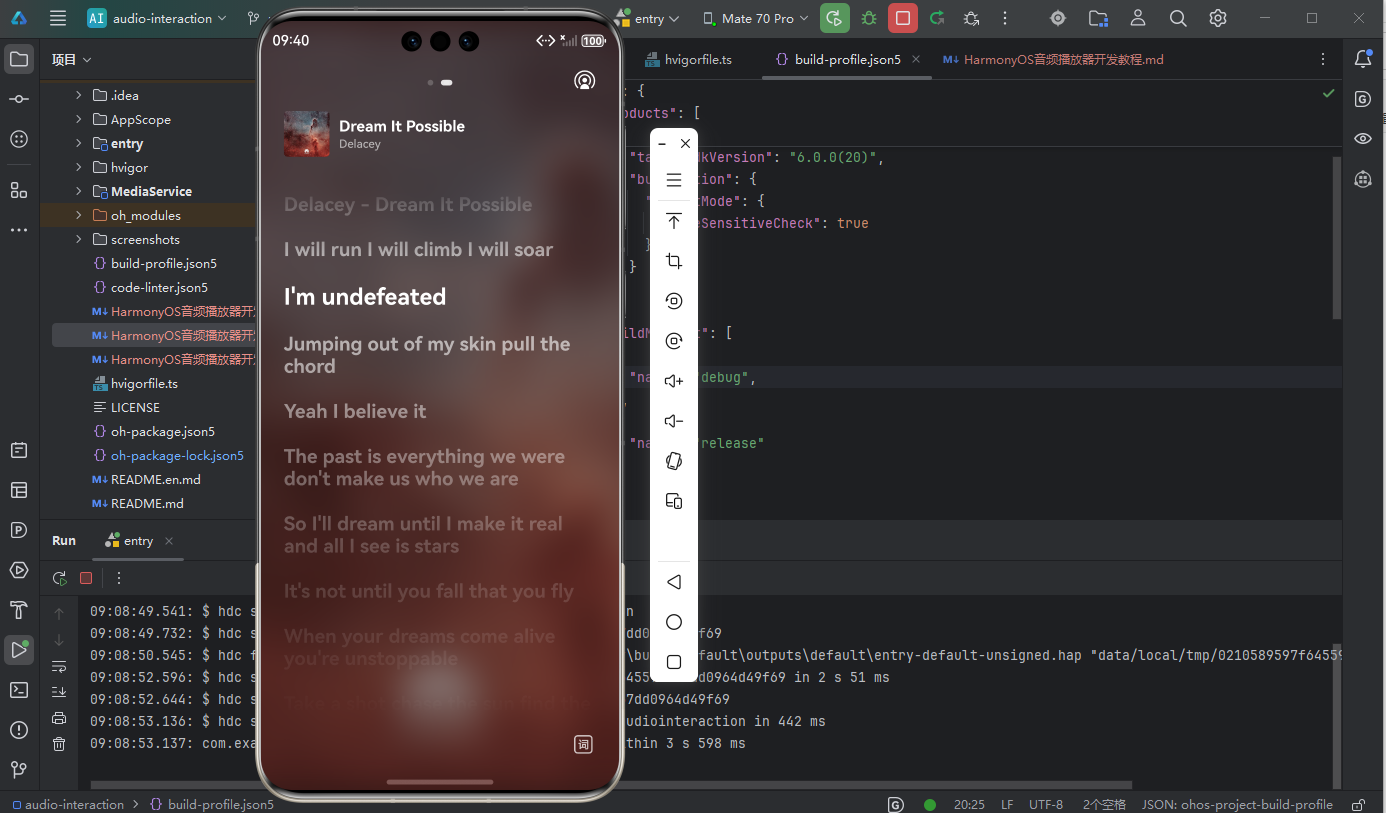Open the account profile icon

pyautogui.click(x=1138, y=18)
